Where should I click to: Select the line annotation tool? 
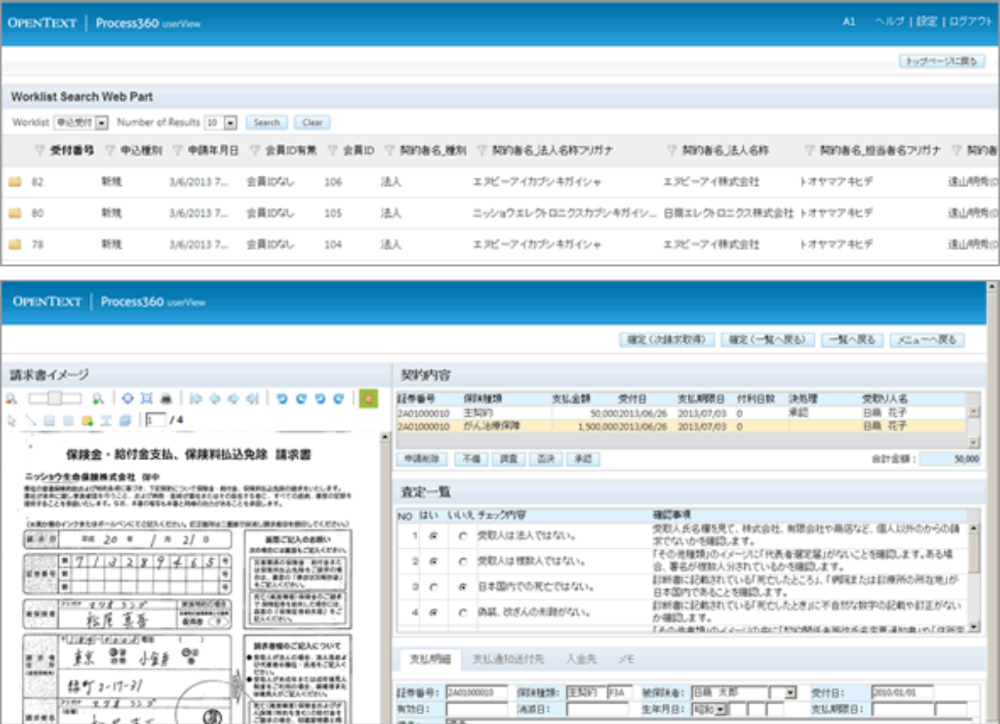pos(30,420)
